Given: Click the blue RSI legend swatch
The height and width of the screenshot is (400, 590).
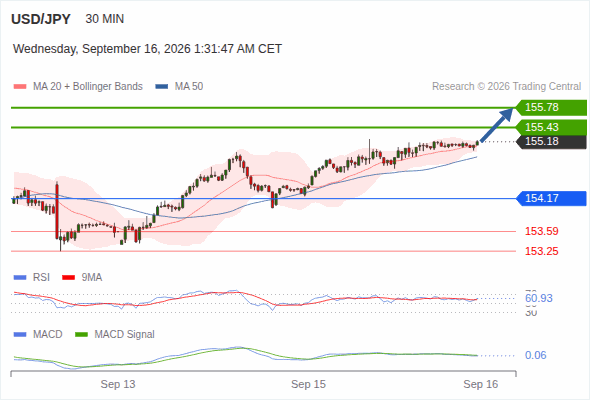Looking at the screenshot, I should click(20, 278).
